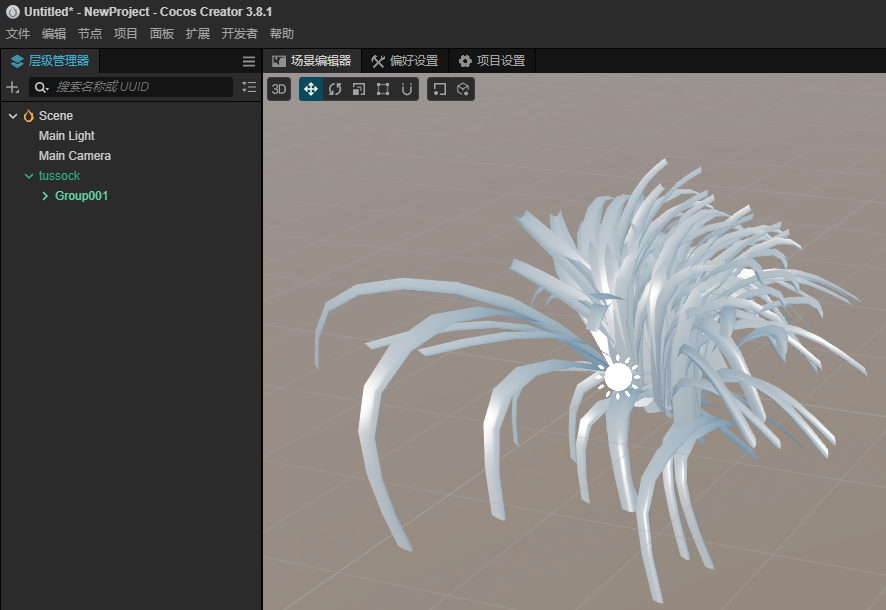This screenshot has width=886, height=610.
Task: Open the 项目 menu
Action: 125,34
